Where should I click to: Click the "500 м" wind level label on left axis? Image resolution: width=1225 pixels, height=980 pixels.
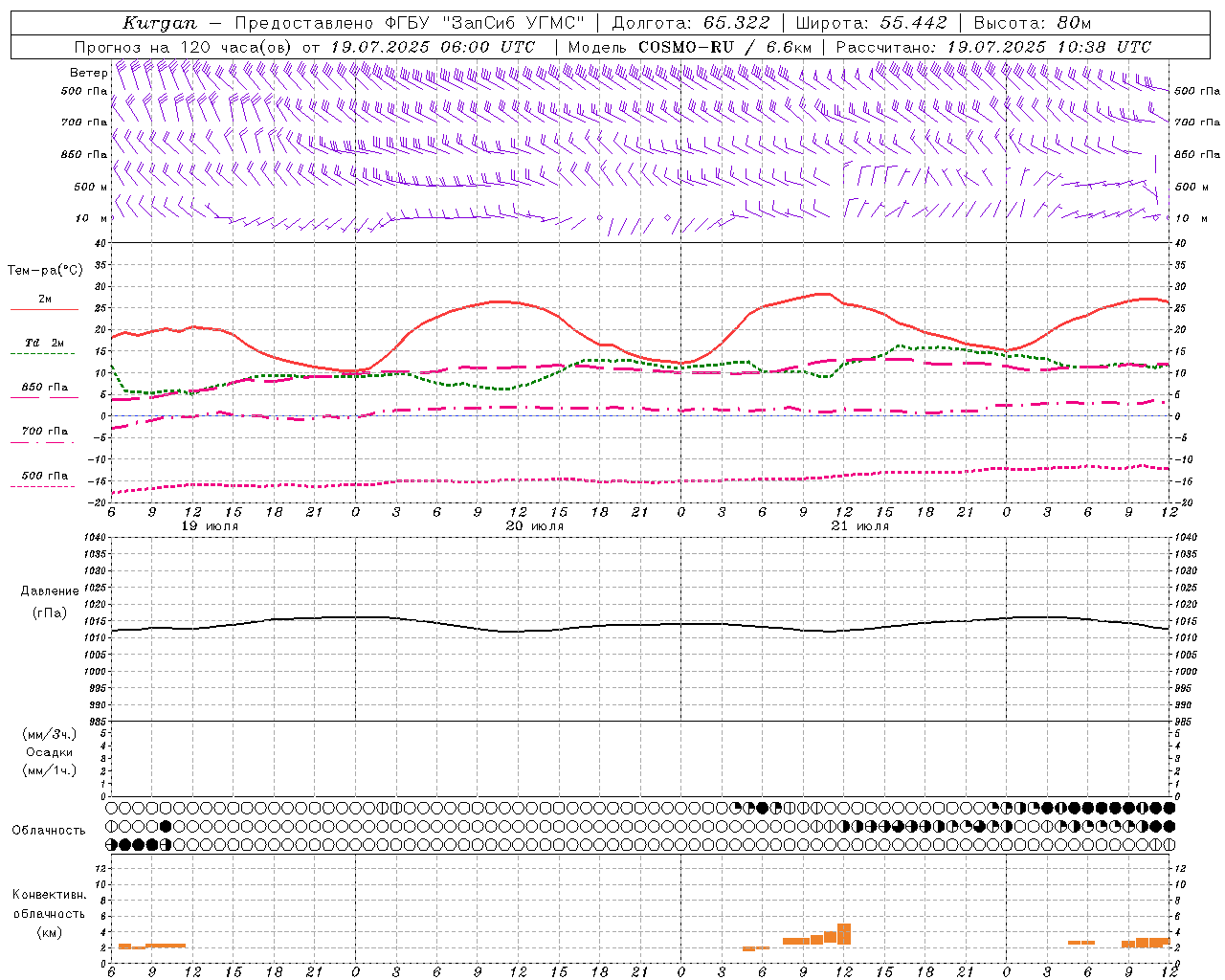(x=91, y=187)
